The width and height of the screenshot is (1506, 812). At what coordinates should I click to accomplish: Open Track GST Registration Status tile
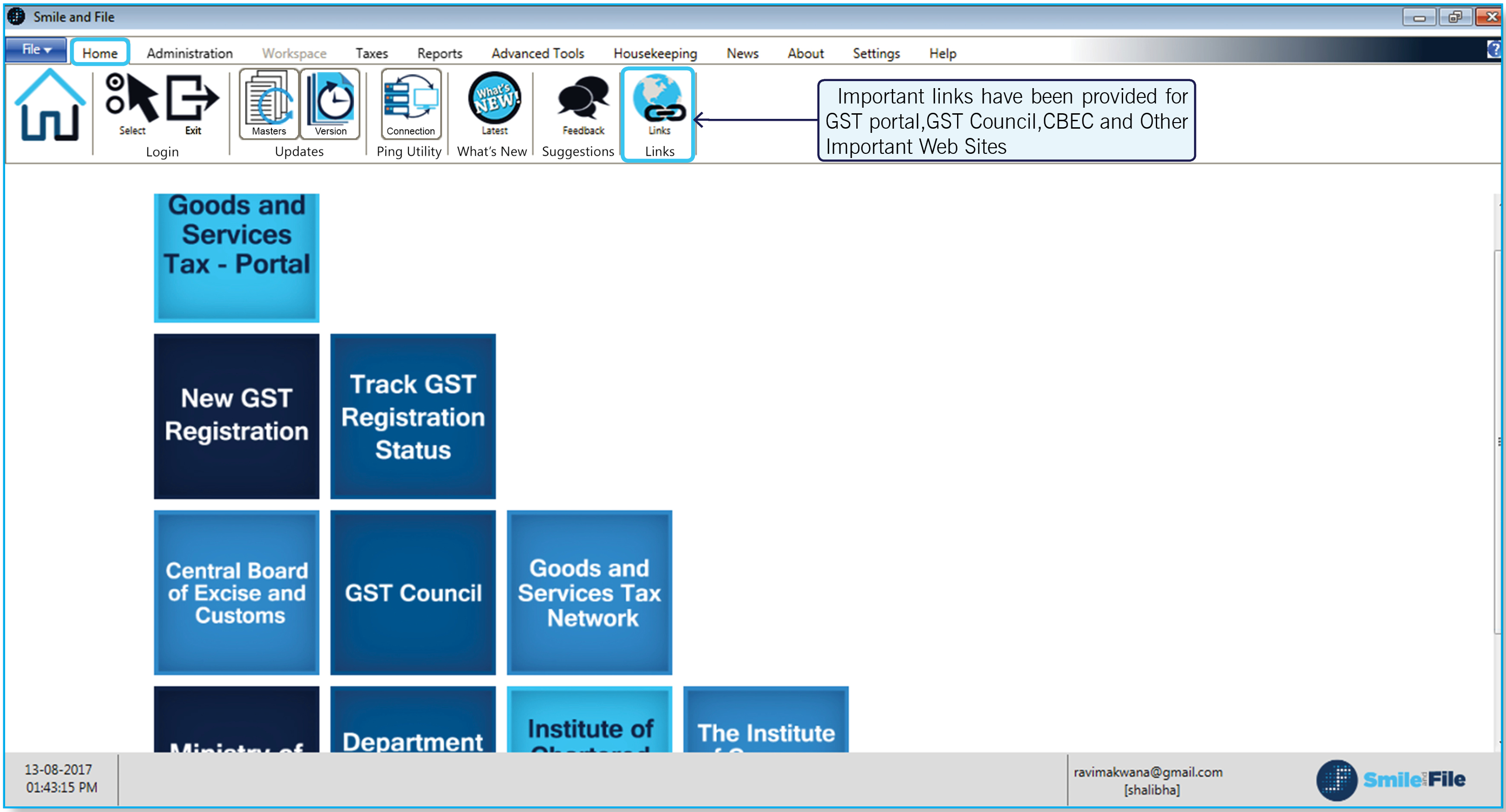coord(413,416)
